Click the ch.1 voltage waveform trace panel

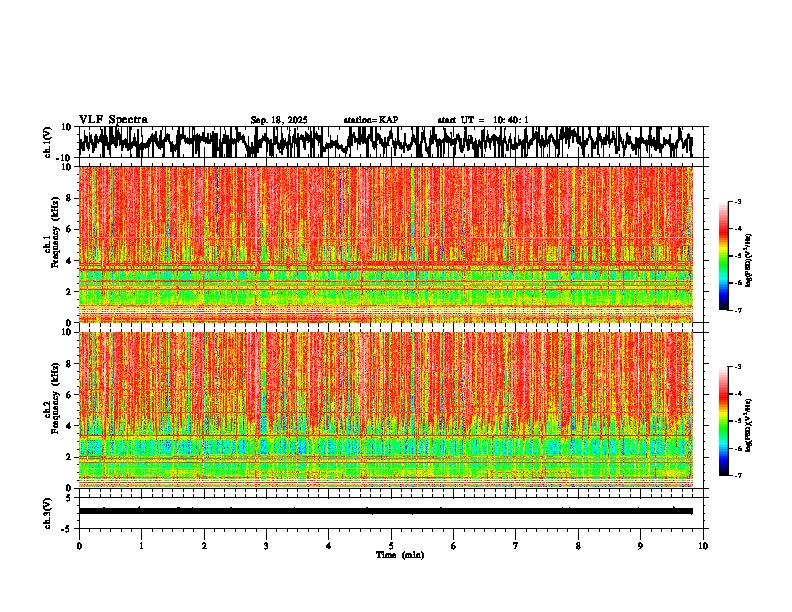coord(390,142)
